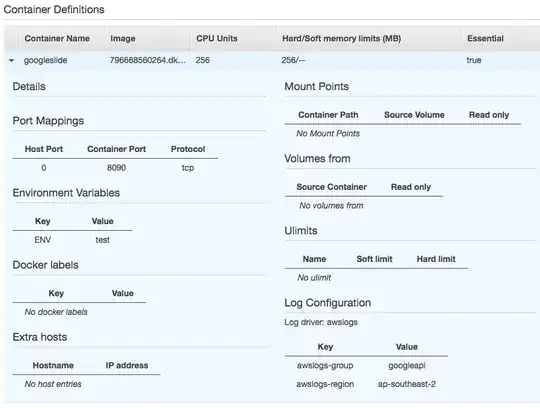Click the Docker labels heading
Image resolution: width=540 pixels, height=408 pixels.
tap(45, 265)
